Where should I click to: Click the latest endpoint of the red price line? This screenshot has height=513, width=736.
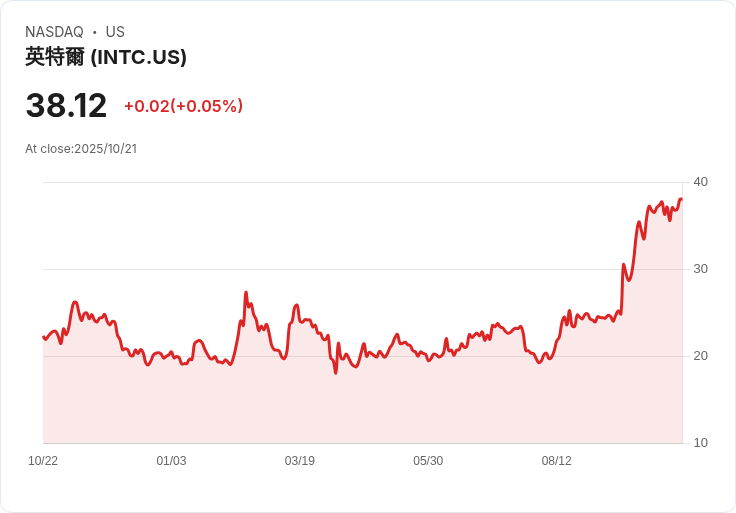(x=681, y=199)
